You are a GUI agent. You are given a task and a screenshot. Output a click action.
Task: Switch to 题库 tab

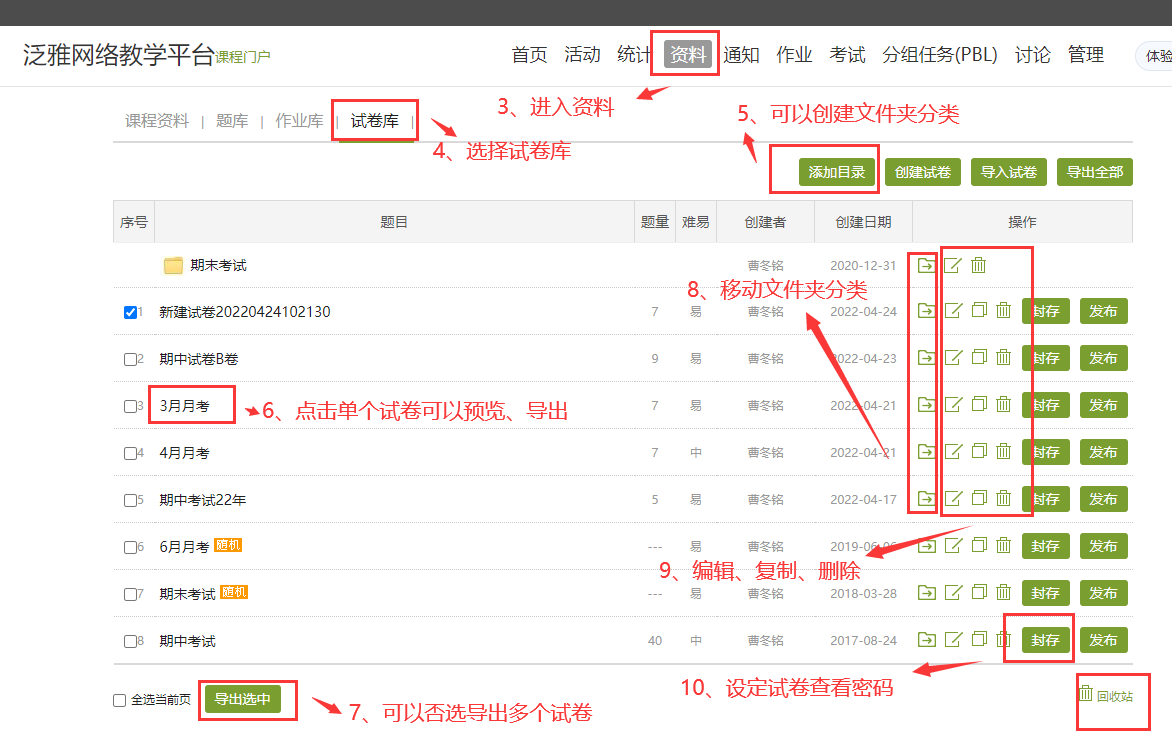[x=232, y=121]
